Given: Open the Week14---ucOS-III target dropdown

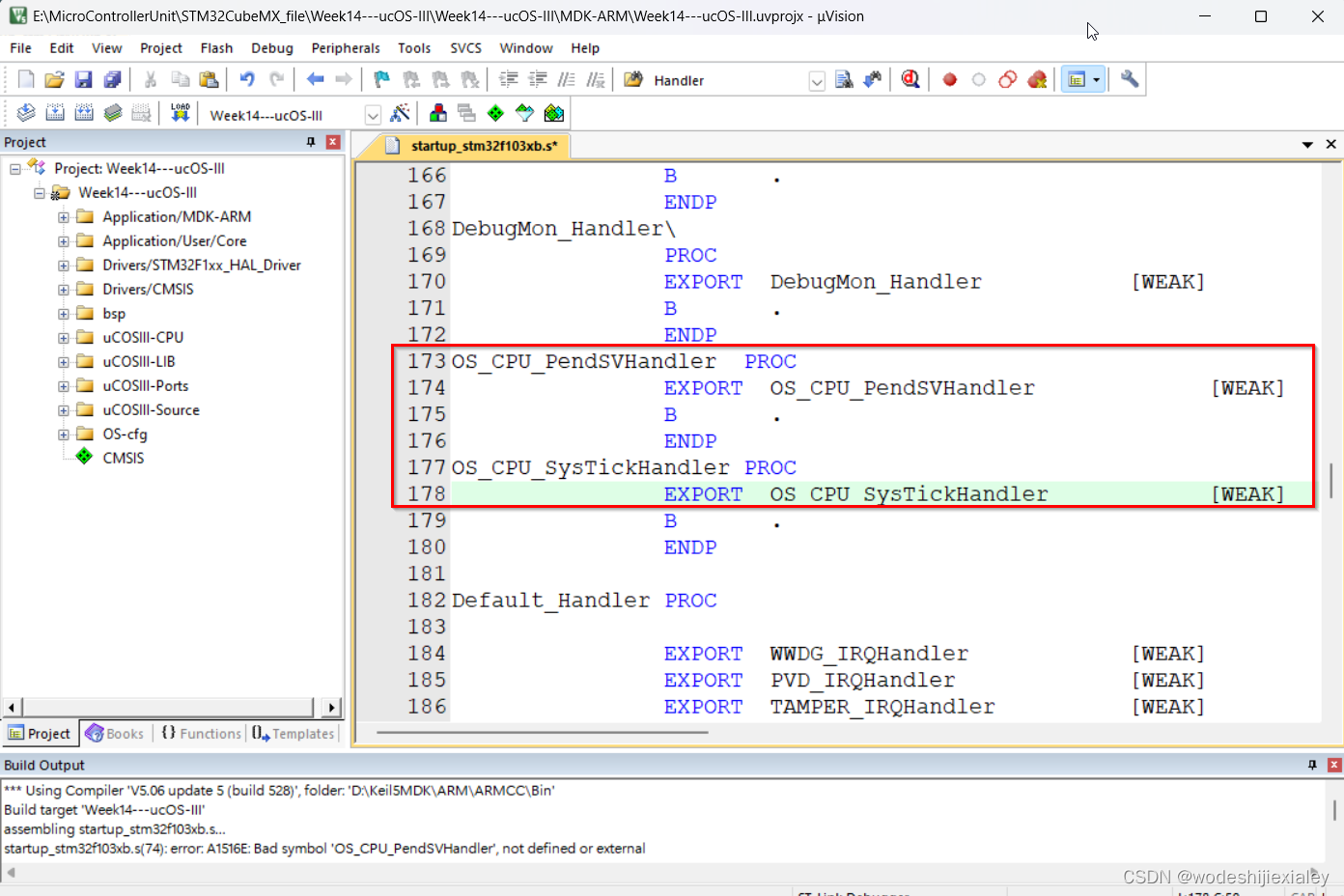Looking at the screenshot, I should (373, 115).
